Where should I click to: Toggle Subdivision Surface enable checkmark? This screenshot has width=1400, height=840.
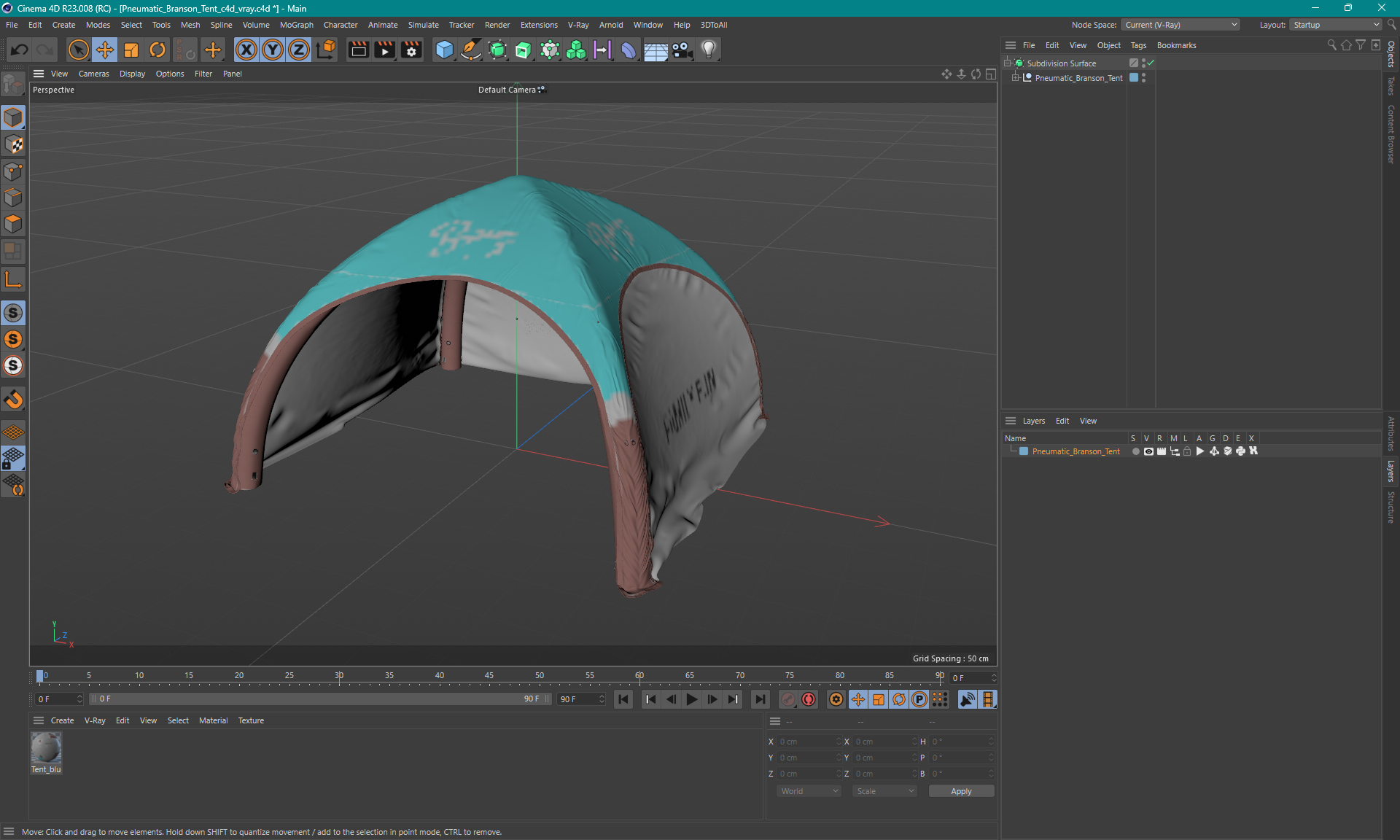point(1151,63)
